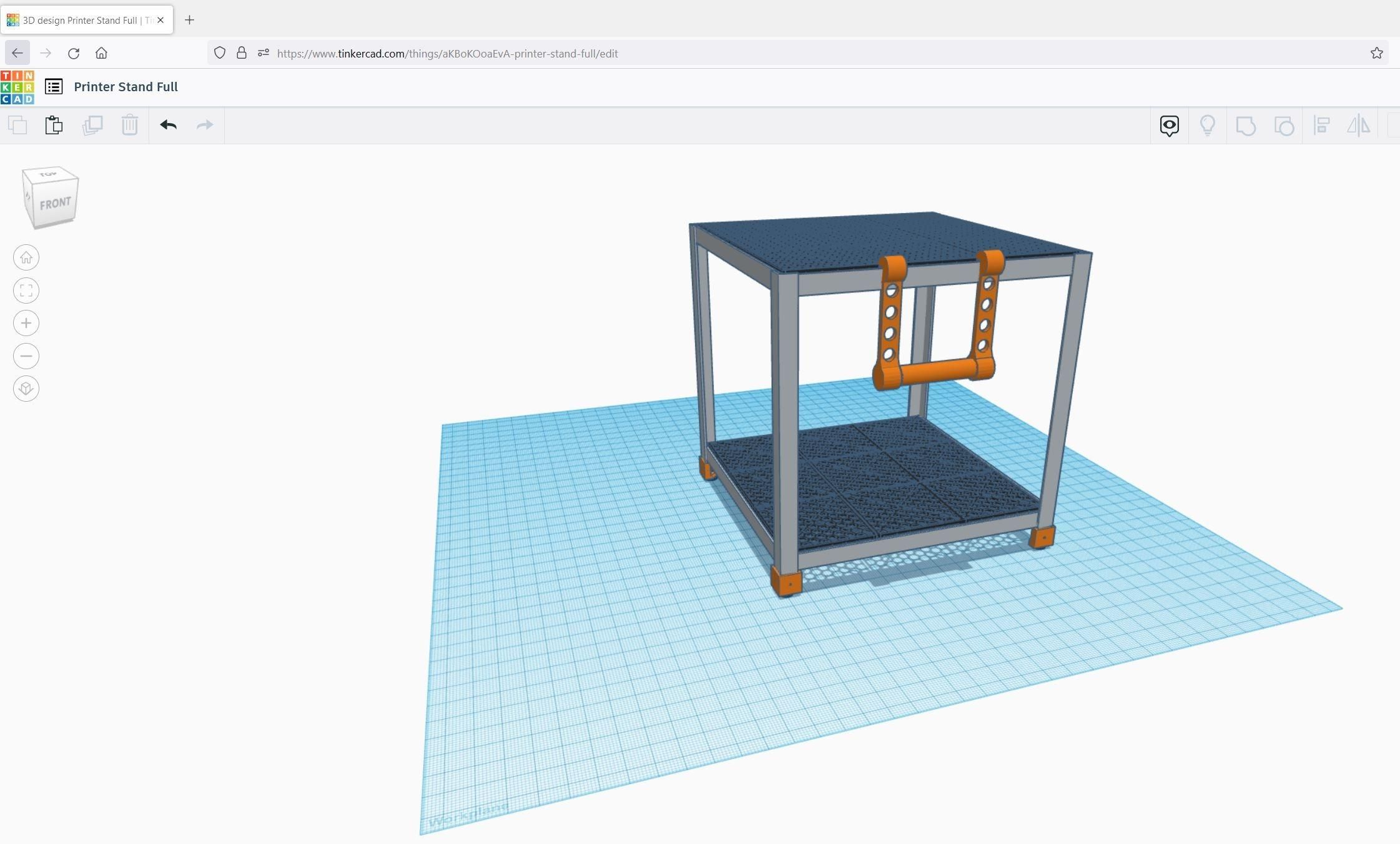Select the Ungroup tool
This screenshot has width=1400, height=844.
pyautogui.click(x=1284, y=126)
